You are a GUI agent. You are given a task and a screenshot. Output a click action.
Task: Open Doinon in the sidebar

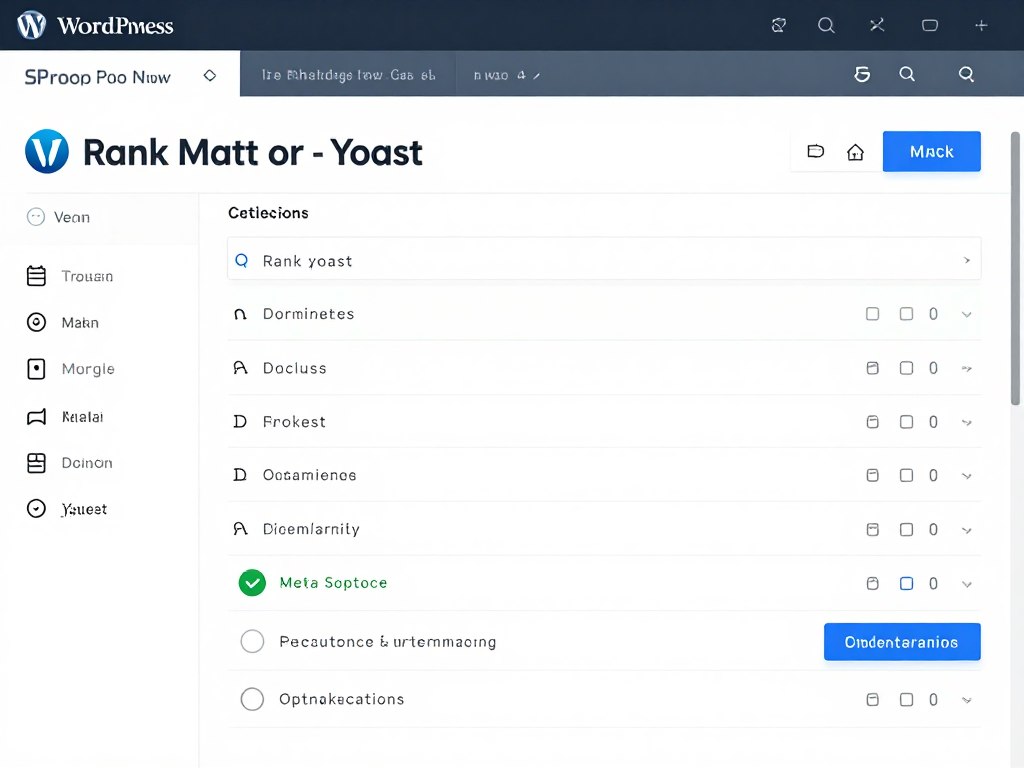[87, 463]
